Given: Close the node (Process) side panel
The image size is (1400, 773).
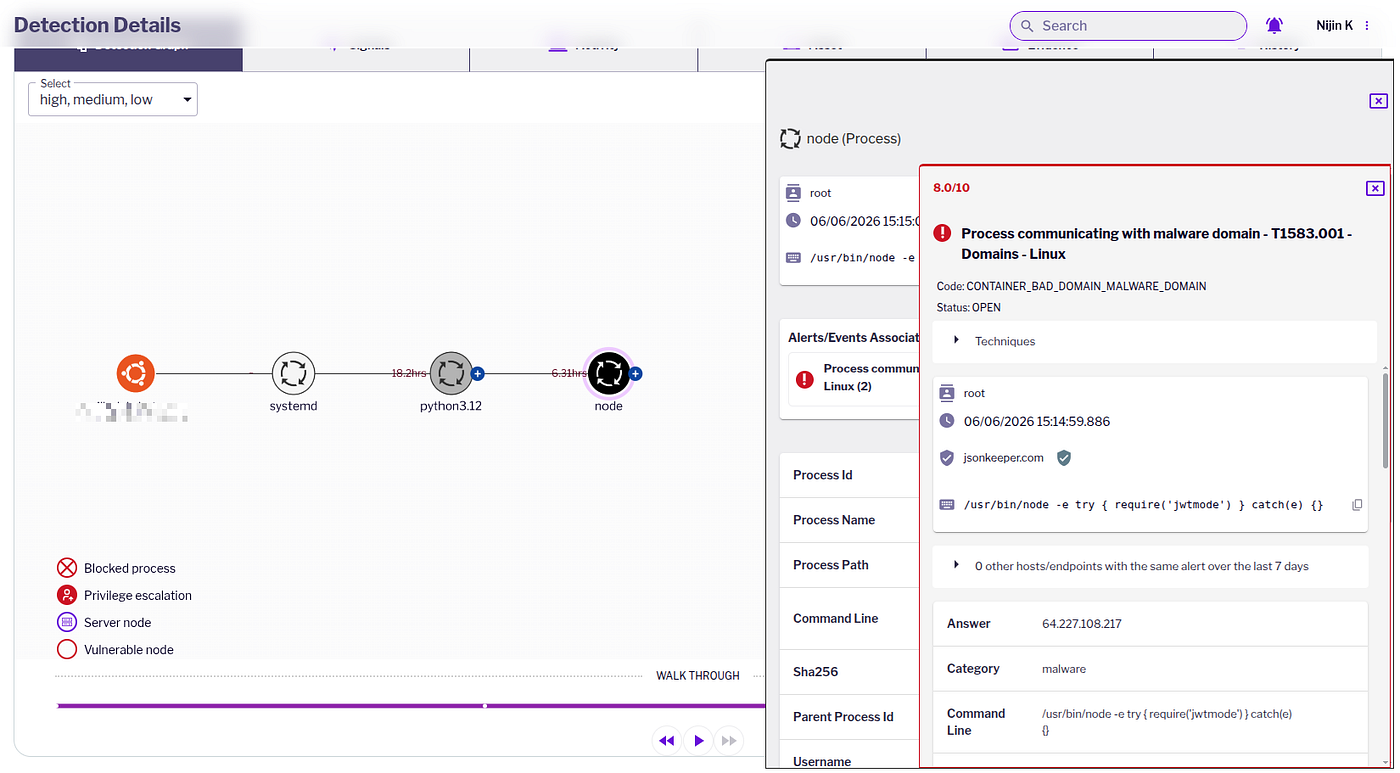Looking at the screenshot, I should [1378, 101].
